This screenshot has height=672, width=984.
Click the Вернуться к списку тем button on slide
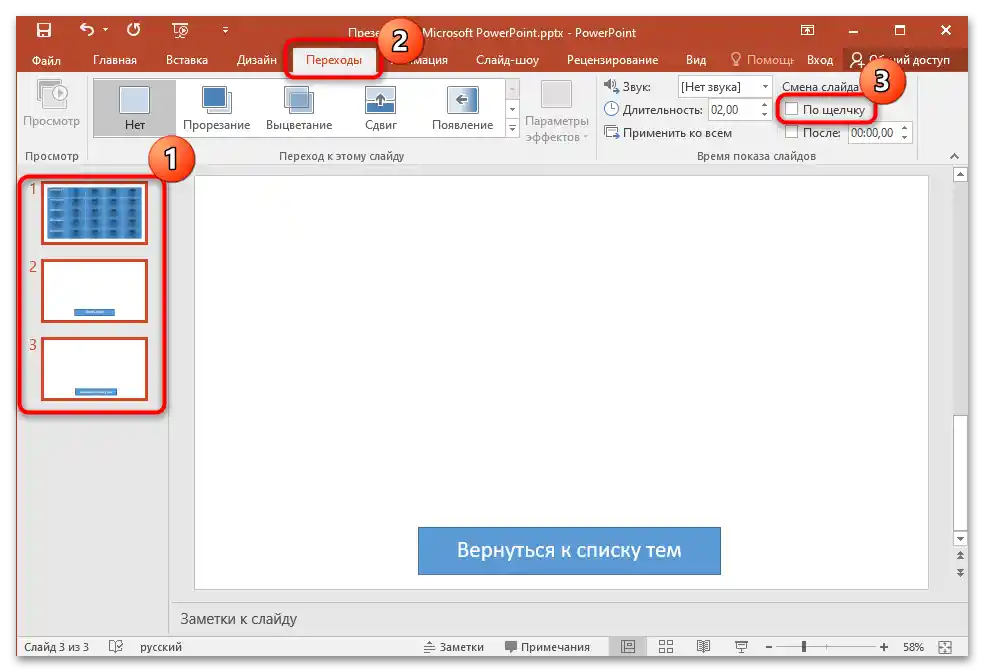(x=569, y=551)
